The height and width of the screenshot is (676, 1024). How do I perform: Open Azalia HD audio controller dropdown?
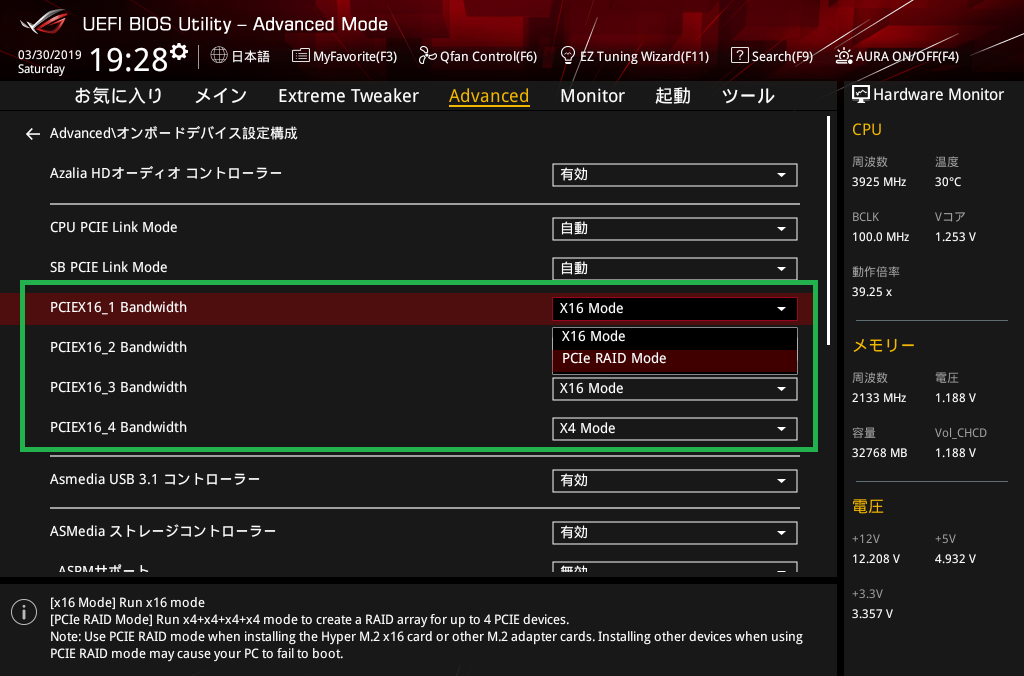(675, 175)
